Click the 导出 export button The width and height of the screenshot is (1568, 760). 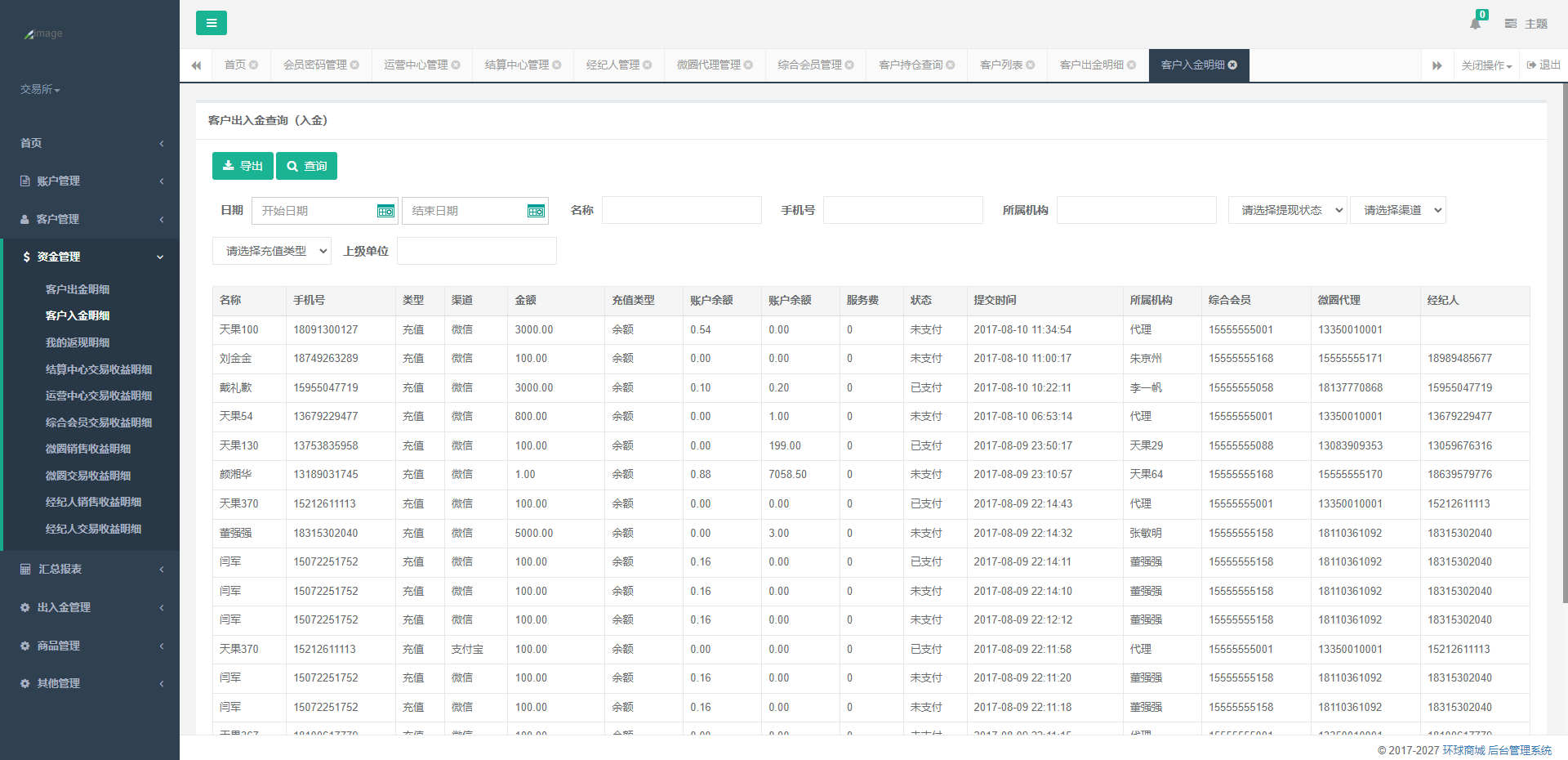click(x=243, y=166)
